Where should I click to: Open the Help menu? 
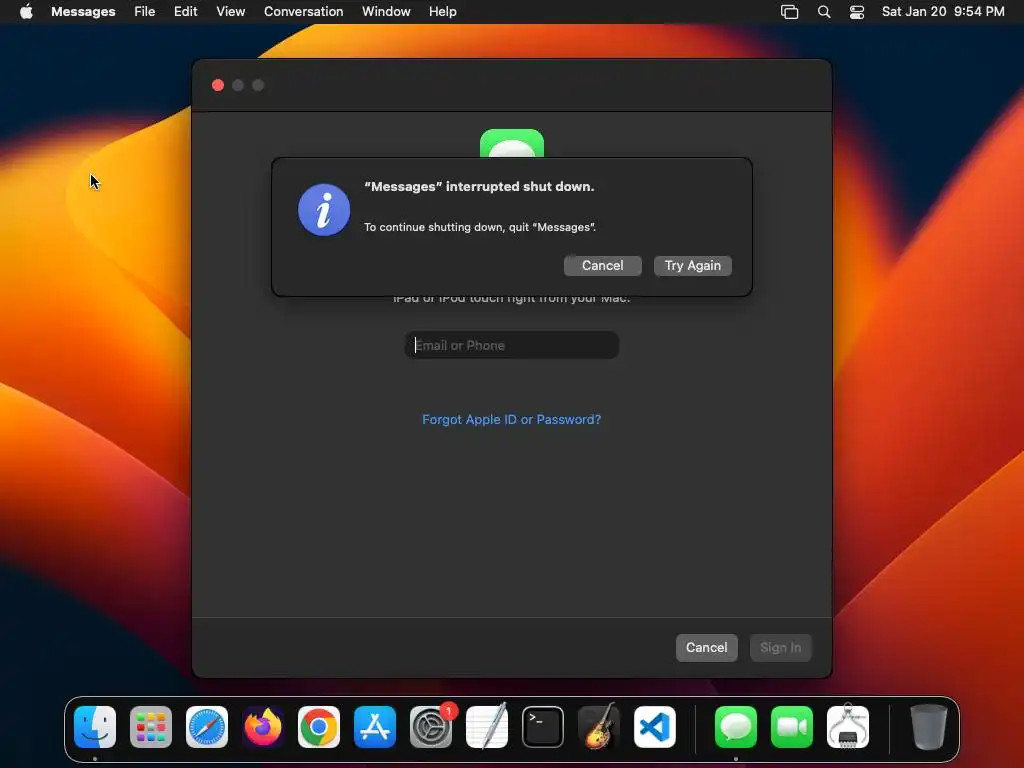tap(443, 11)
